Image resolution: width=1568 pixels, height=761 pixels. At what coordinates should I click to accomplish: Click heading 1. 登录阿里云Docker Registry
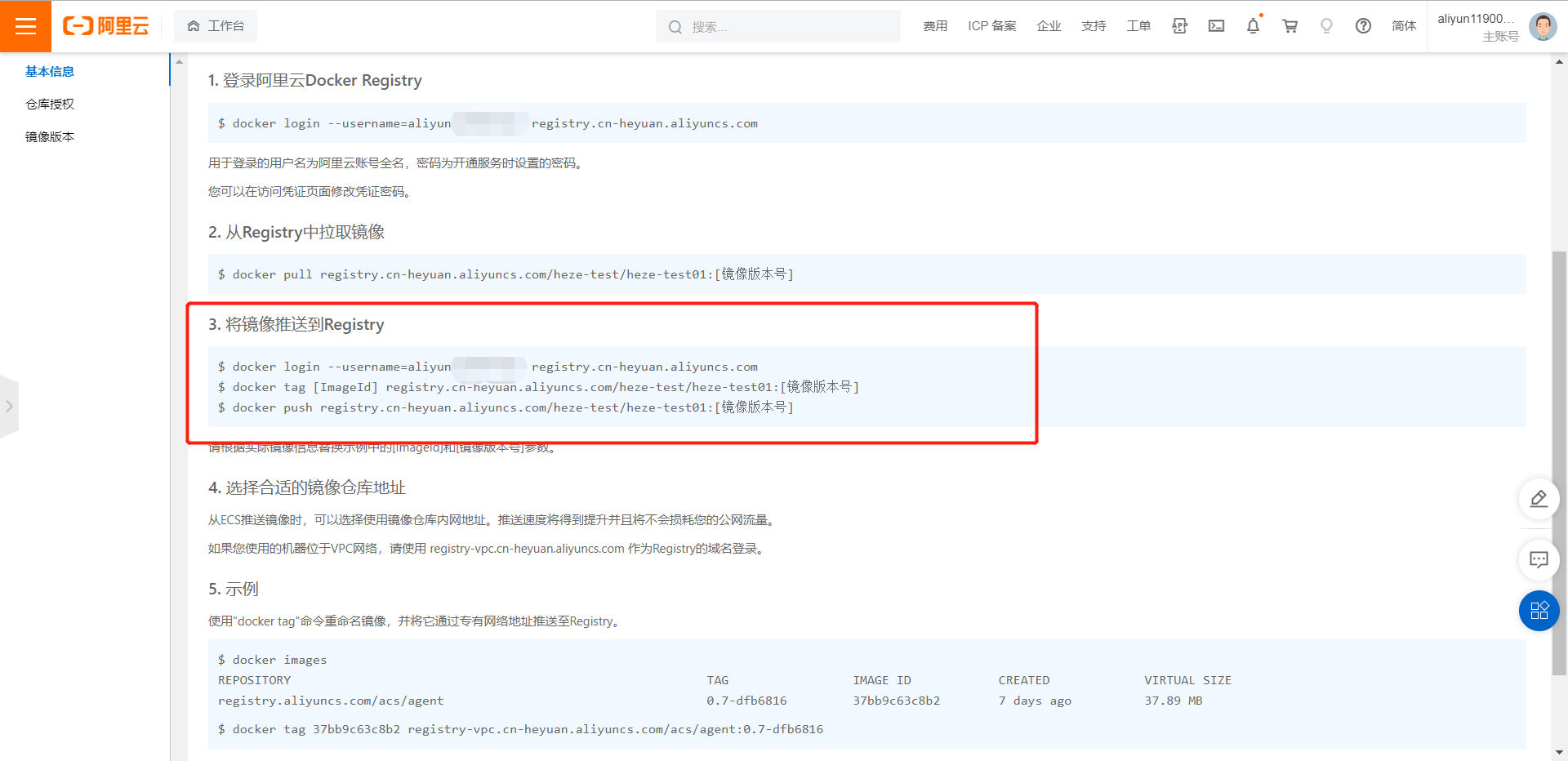click(315, 80)
